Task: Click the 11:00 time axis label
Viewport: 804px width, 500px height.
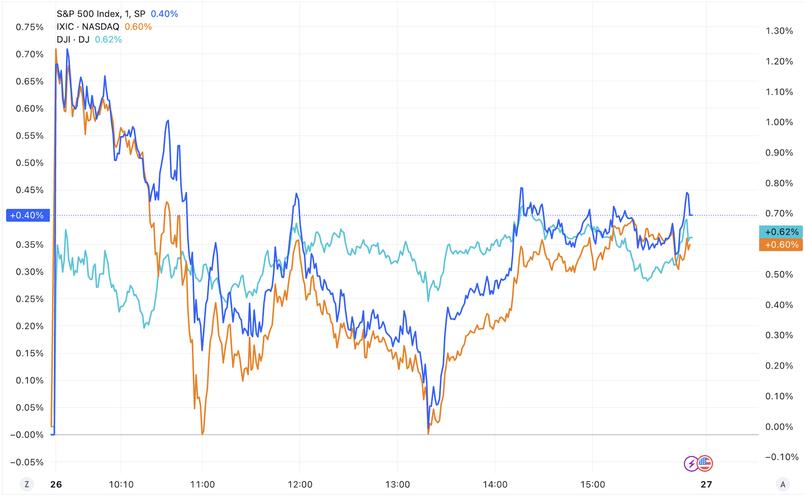Action: (203, 485)
